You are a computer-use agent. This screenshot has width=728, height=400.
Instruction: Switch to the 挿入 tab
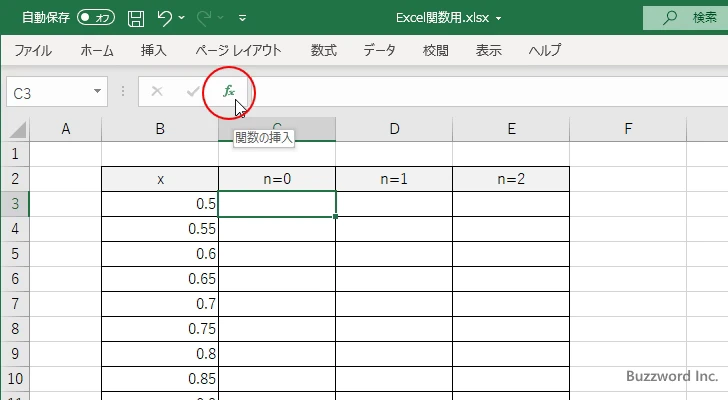[154, 50]
